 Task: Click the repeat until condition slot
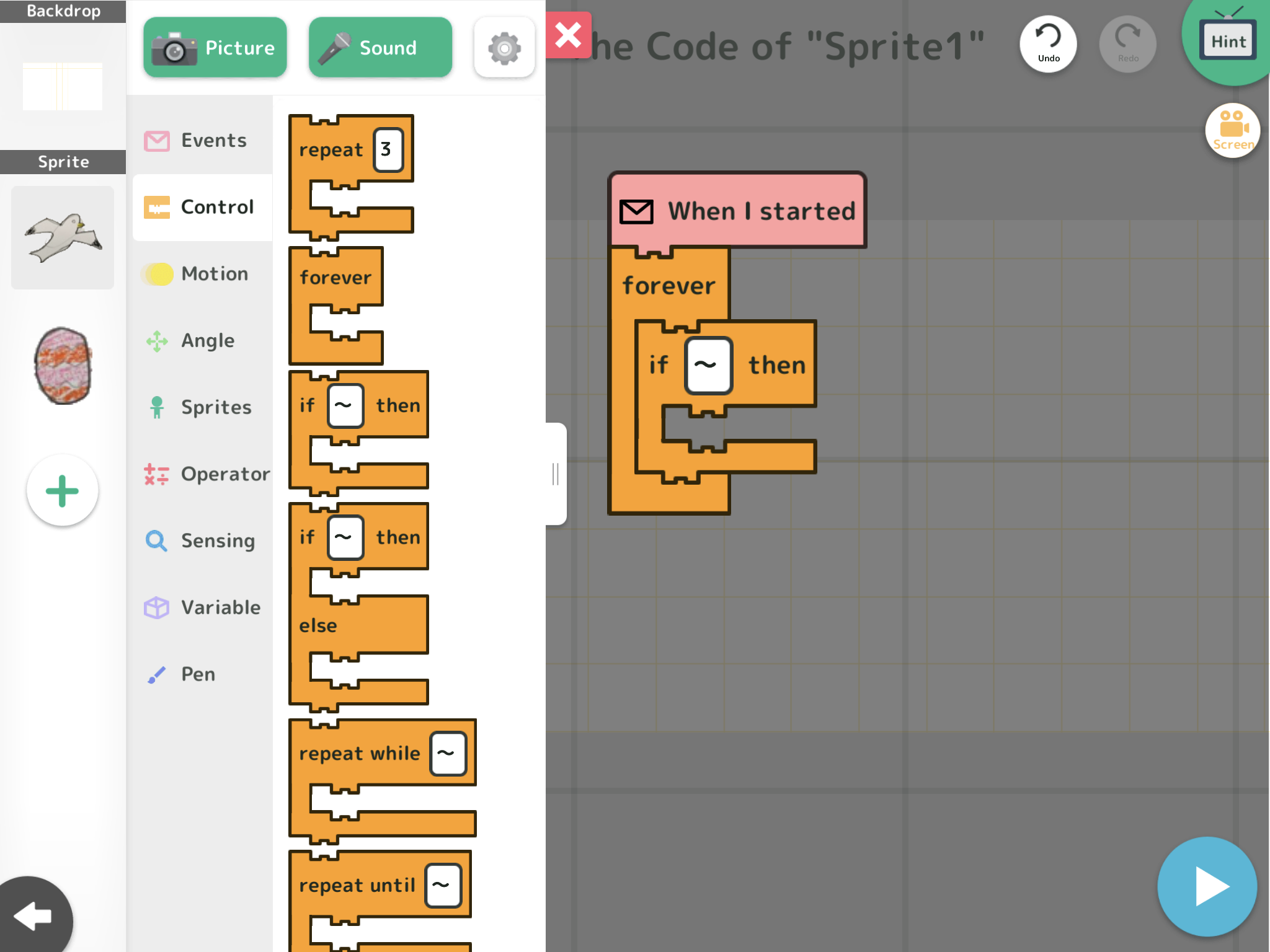(x=443, y=885)
